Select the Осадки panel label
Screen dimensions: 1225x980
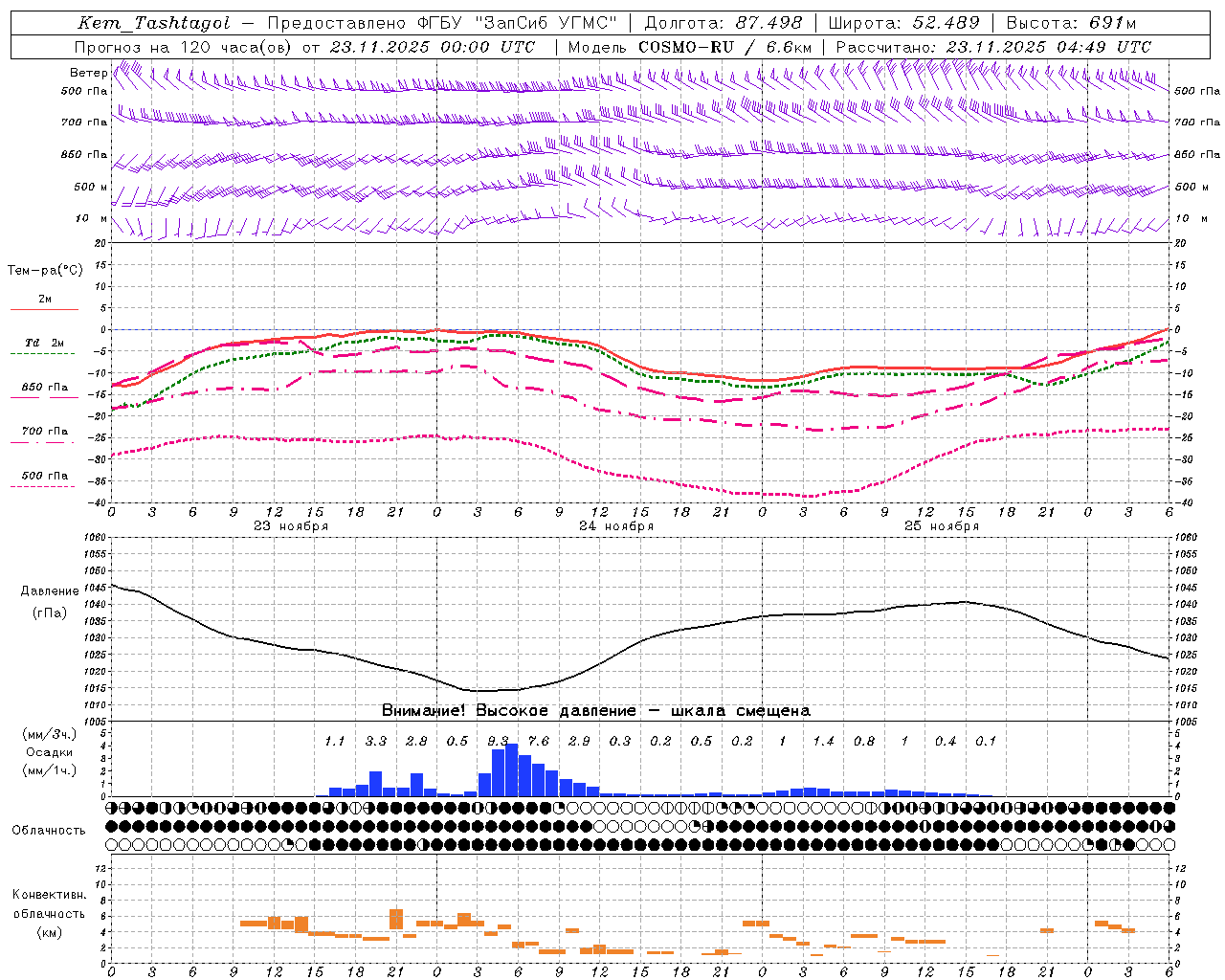click(49, 752)
